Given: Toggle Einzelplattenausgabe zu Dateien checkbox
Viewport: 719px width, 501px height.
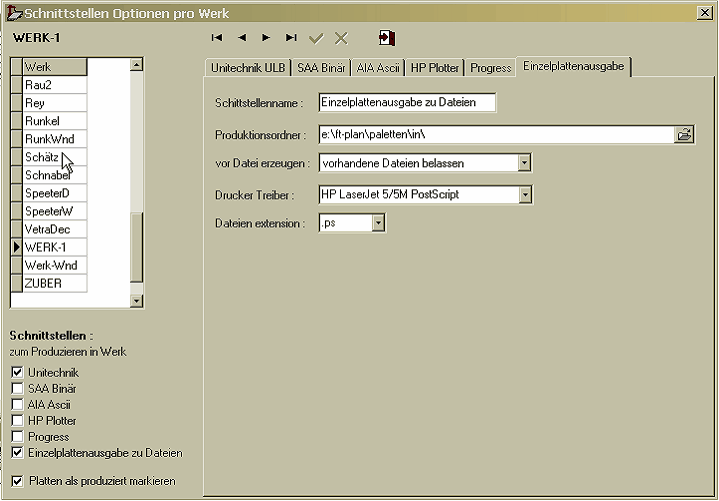Looking at the screenshot, I should point(17,452).
